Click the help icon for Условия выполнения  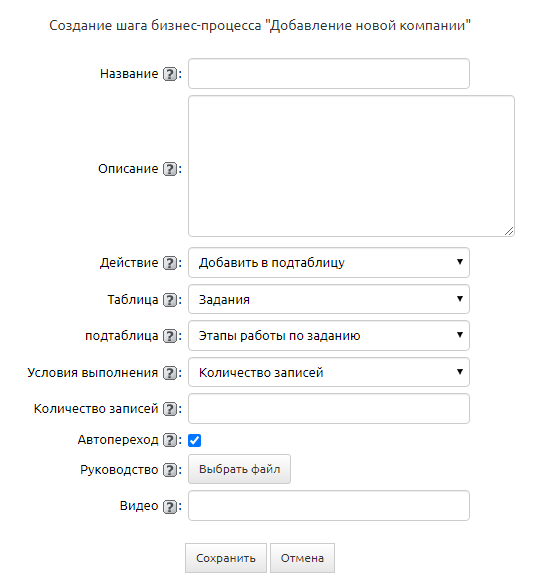(170, 373)
